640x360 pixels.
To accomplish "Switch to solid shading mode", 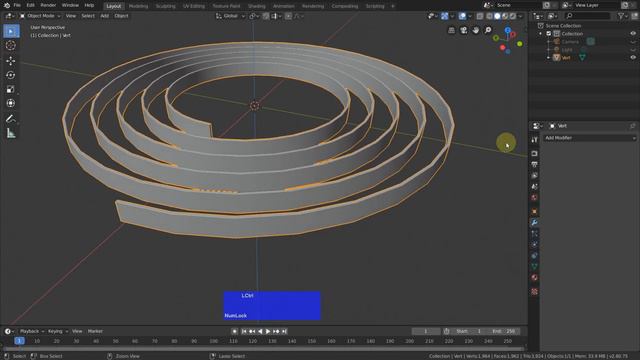I will [x=497, y=16].
